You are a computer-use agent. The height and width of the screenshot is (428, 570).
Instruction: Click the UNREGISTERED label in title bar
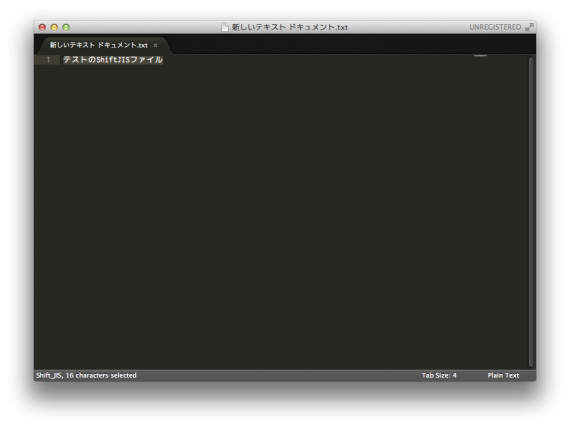[x=495, y=27]
